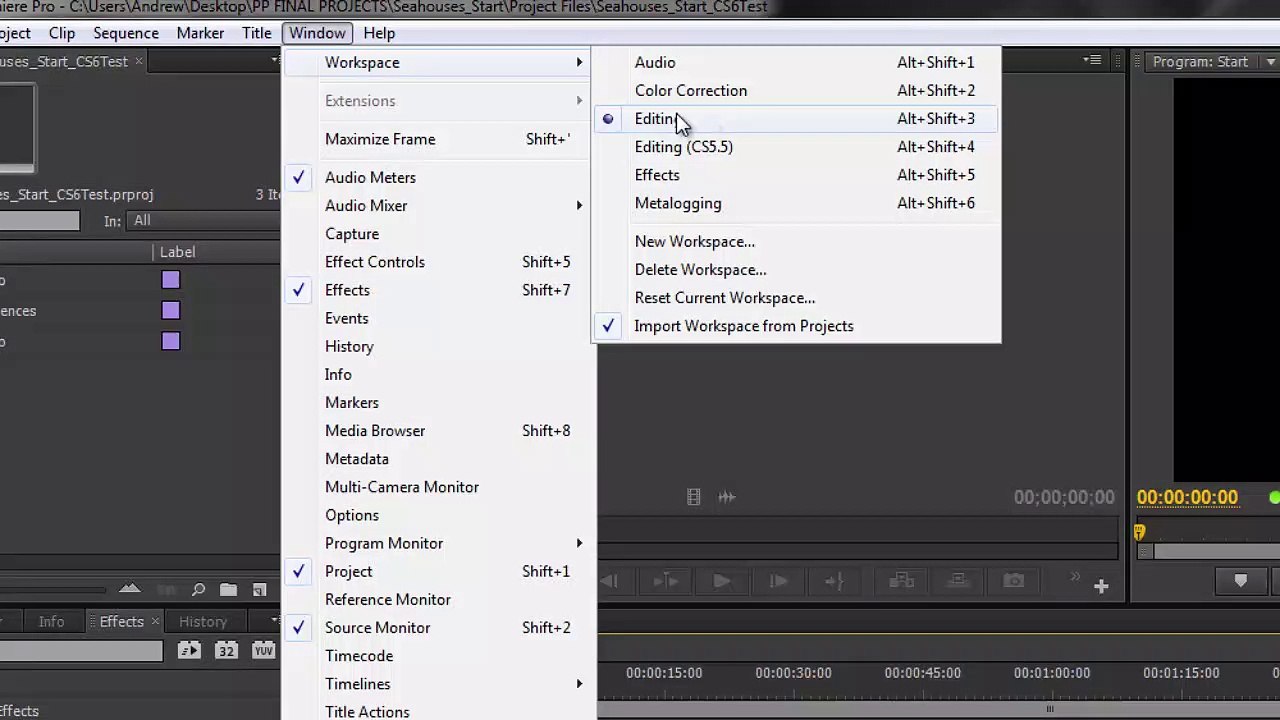This screenshot has height=720, width=1280.
Task: Click the Insert button in Source Monitor
Action: point(901,581)
